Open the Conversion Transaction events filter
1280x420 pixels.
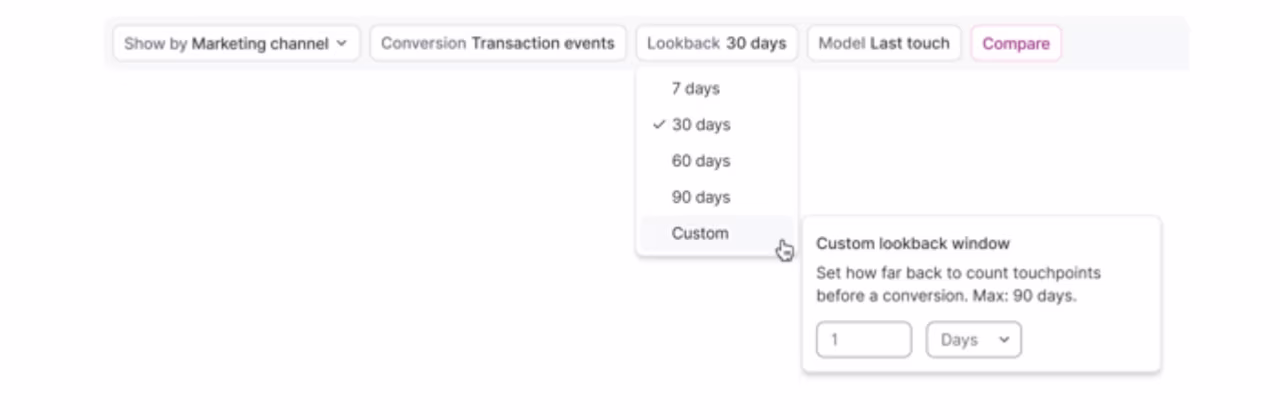(498, 43)
